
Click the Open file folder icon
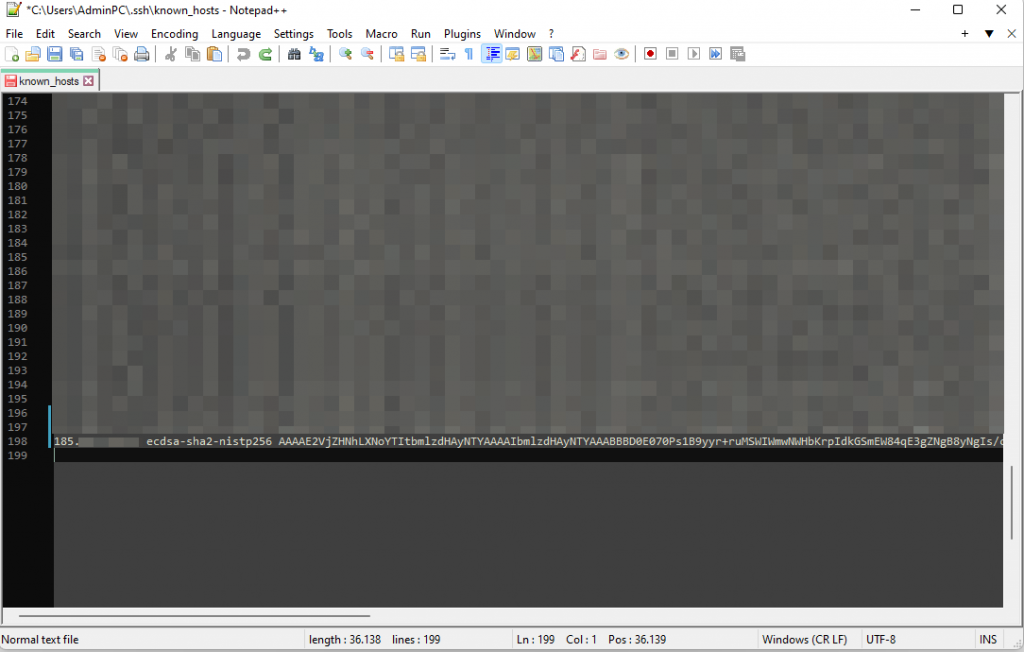pos(33,54)
